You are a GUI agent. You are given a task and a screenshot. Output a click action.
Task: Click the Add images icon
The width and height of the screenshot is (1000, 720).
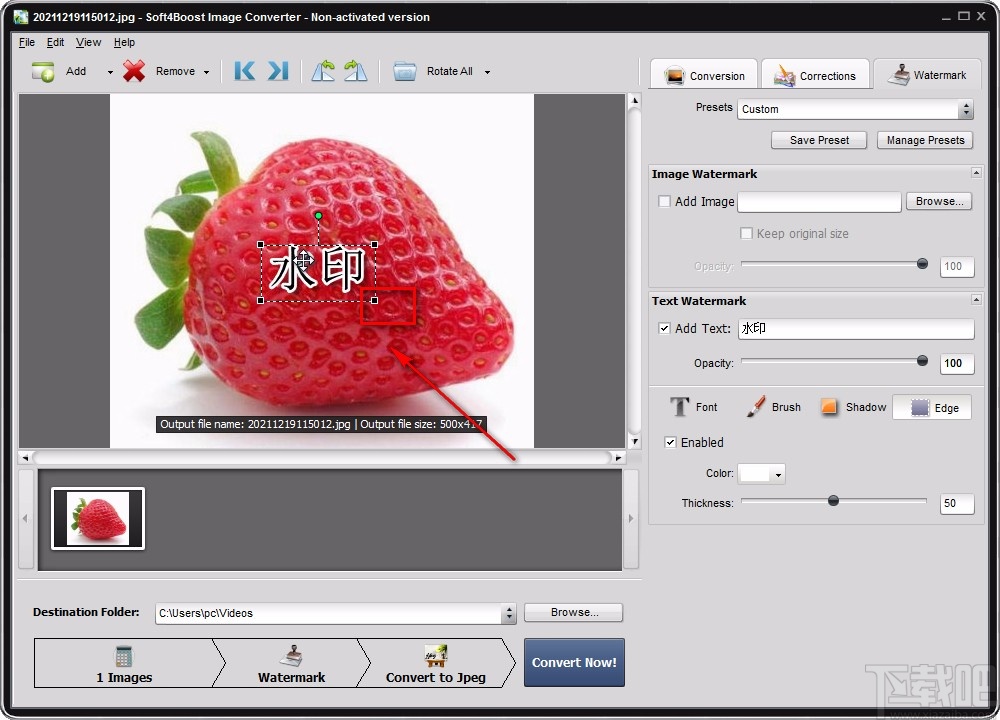click(42, 71)
